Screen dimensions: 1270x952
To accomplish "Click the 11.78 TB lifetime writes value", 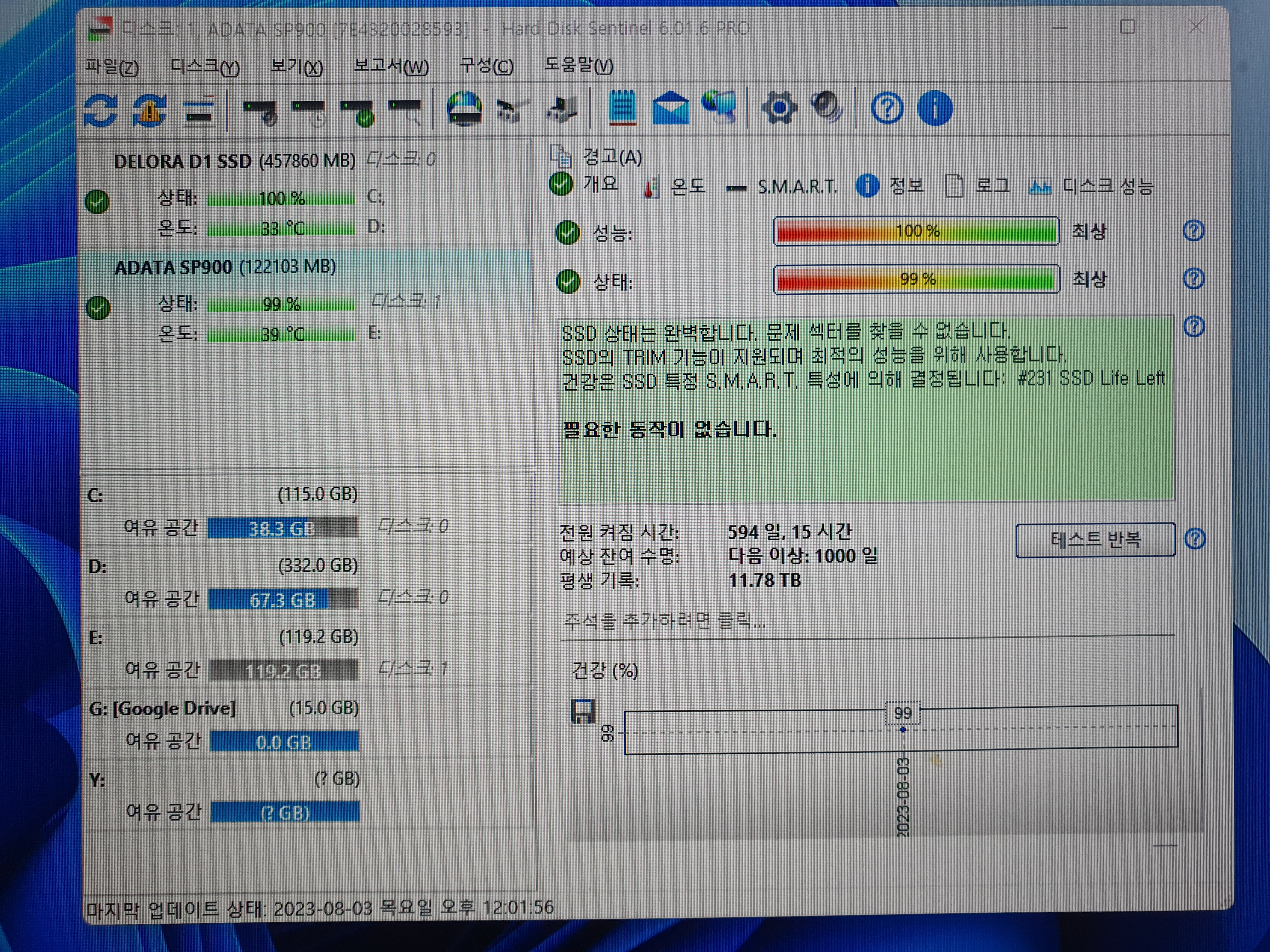I will [x=764, y=581].
